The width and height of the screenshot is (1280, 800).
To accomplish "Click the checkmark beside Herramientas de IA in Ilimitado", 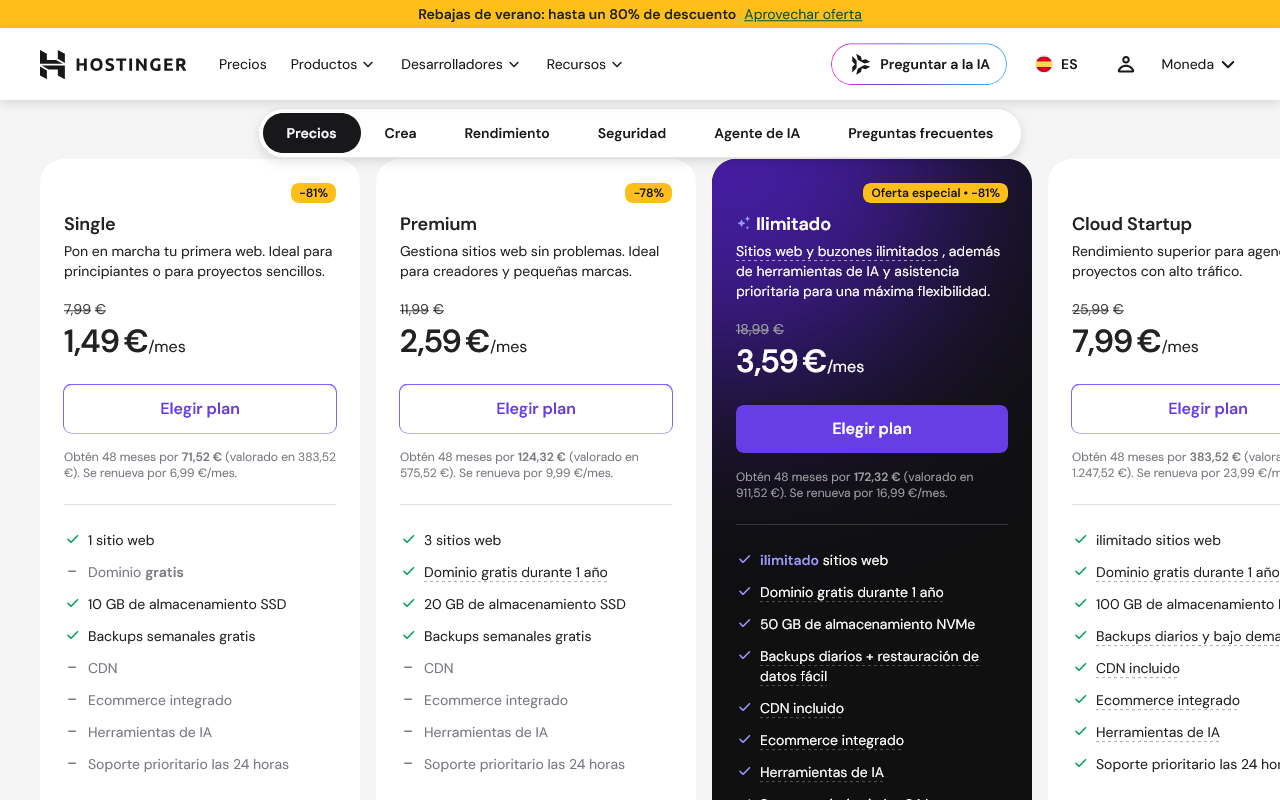I will 744,772.
